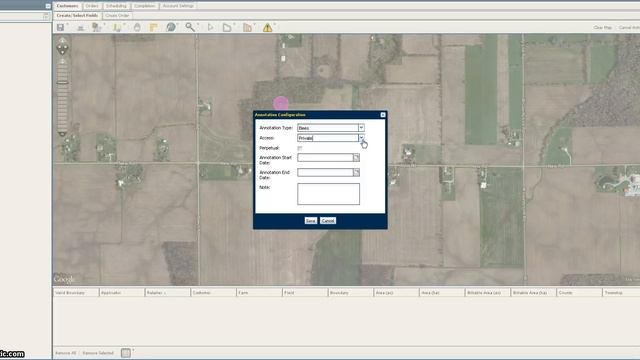640x360 pixels.
Task: Switch to the Customers tab
Action: click(x=67, y=6)
